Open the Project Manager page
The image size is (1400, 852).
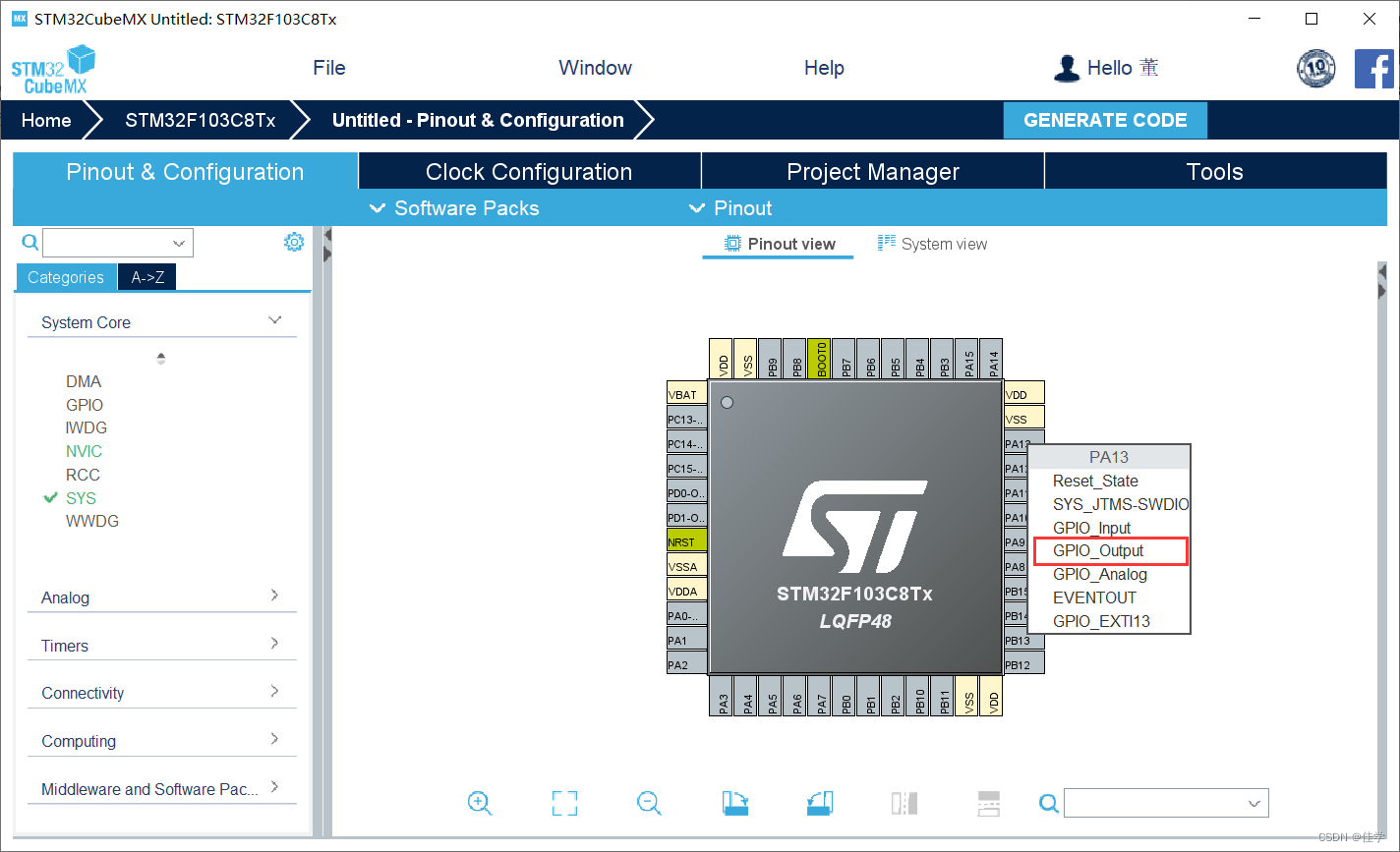pyautogui.click(x=871, y=171)
